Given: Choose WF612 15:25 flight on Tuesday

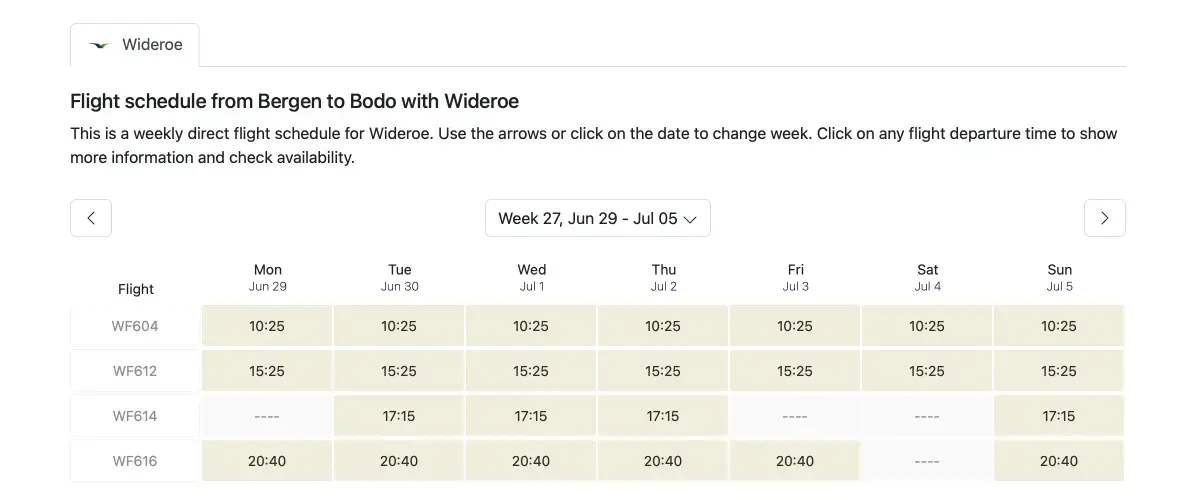Looking at the screenshot, I should pyautogui.click(x=399, y=371).
